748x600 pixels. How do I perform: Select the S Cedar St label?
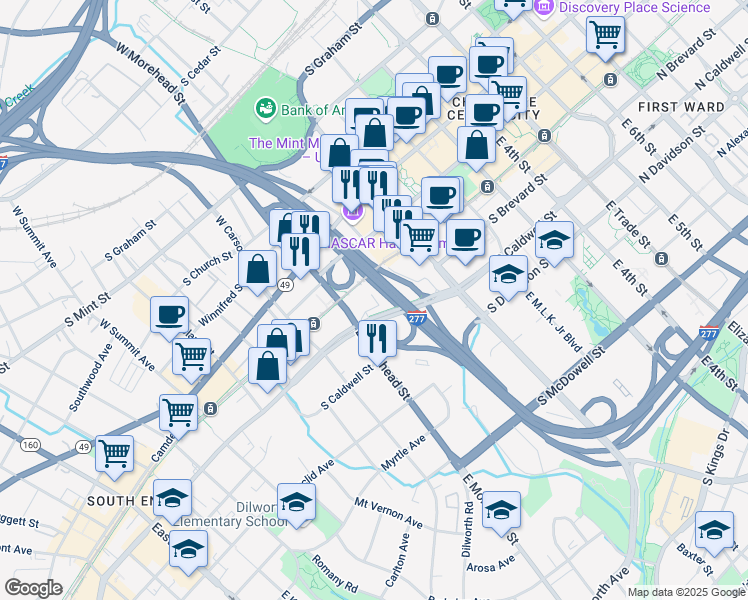(x=201, y=66)
